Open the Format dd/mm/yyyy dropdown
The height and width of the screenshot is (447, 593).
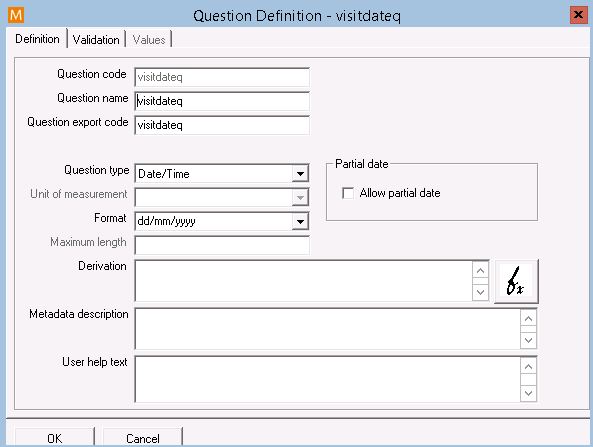pyautogui.click(x=300, y=222)
